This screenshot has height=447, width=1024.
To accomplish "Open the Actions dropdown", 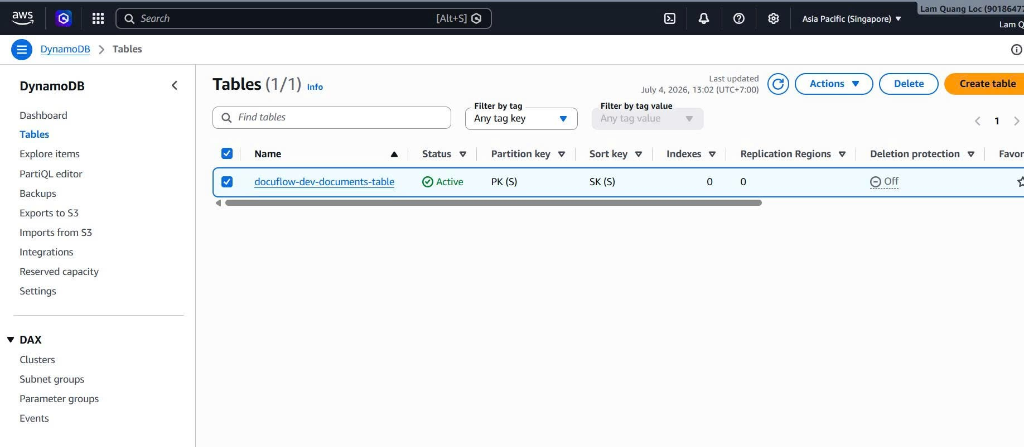I will 834,84.
